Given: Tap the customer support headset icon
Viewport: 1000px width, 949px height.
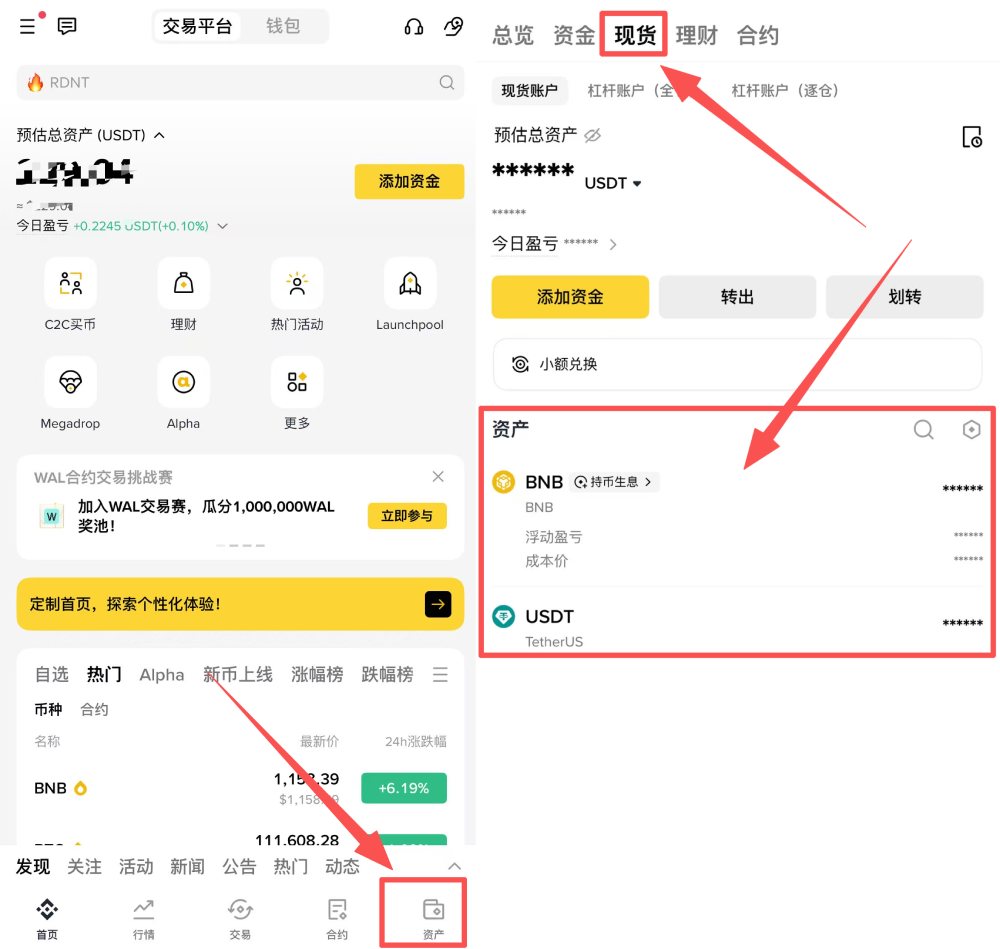Looking at the screenshot, I should click(x=414, y=26).
